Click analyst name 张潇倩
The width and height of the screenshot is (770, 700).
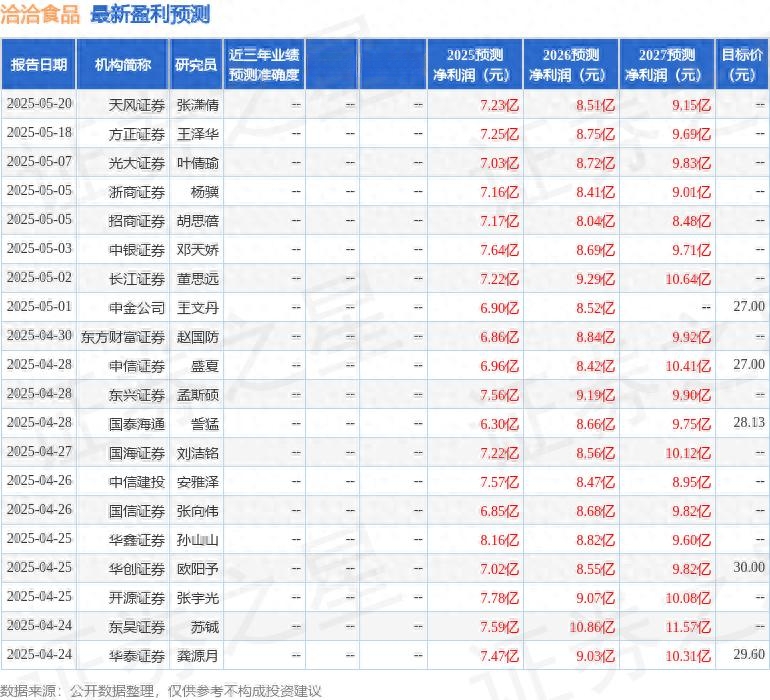[x=197, y=105]
